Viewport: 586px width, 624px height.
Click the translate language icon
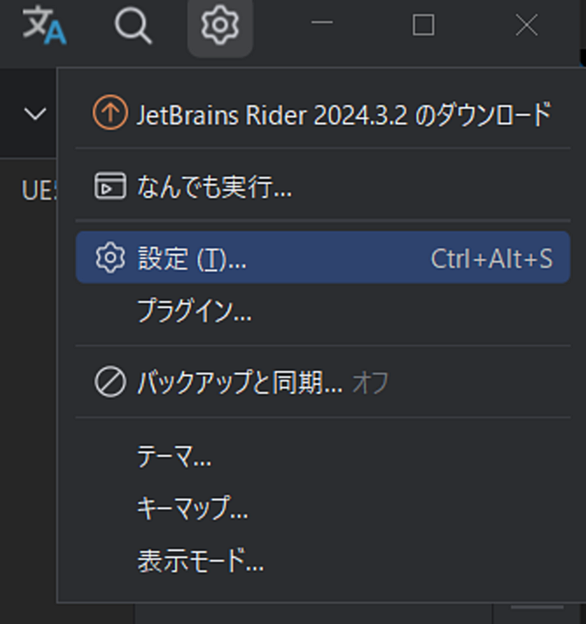[x=44, y=25]
